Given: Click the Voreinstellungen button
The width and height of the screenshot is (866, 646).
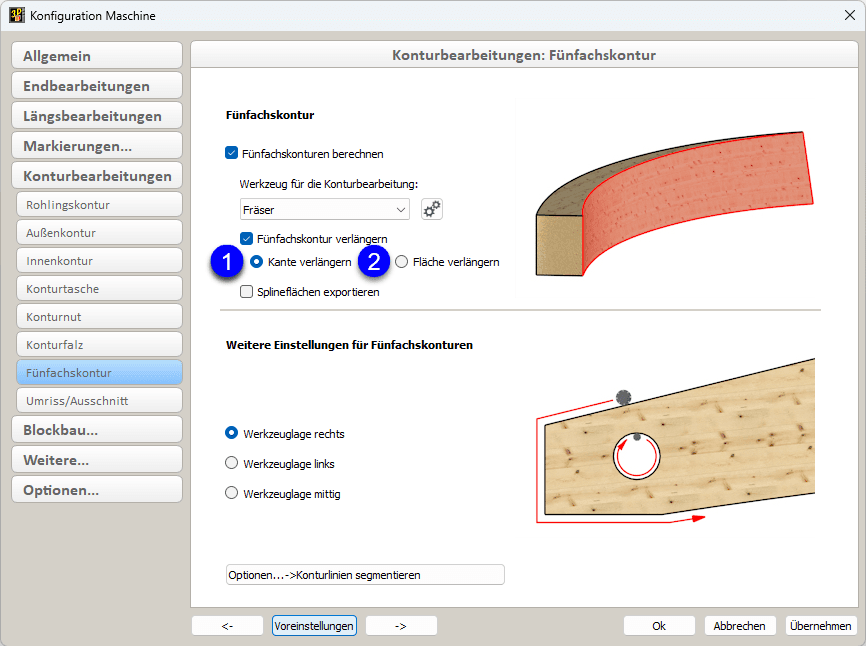Looking at the screenshot, I should coord(314,625).
